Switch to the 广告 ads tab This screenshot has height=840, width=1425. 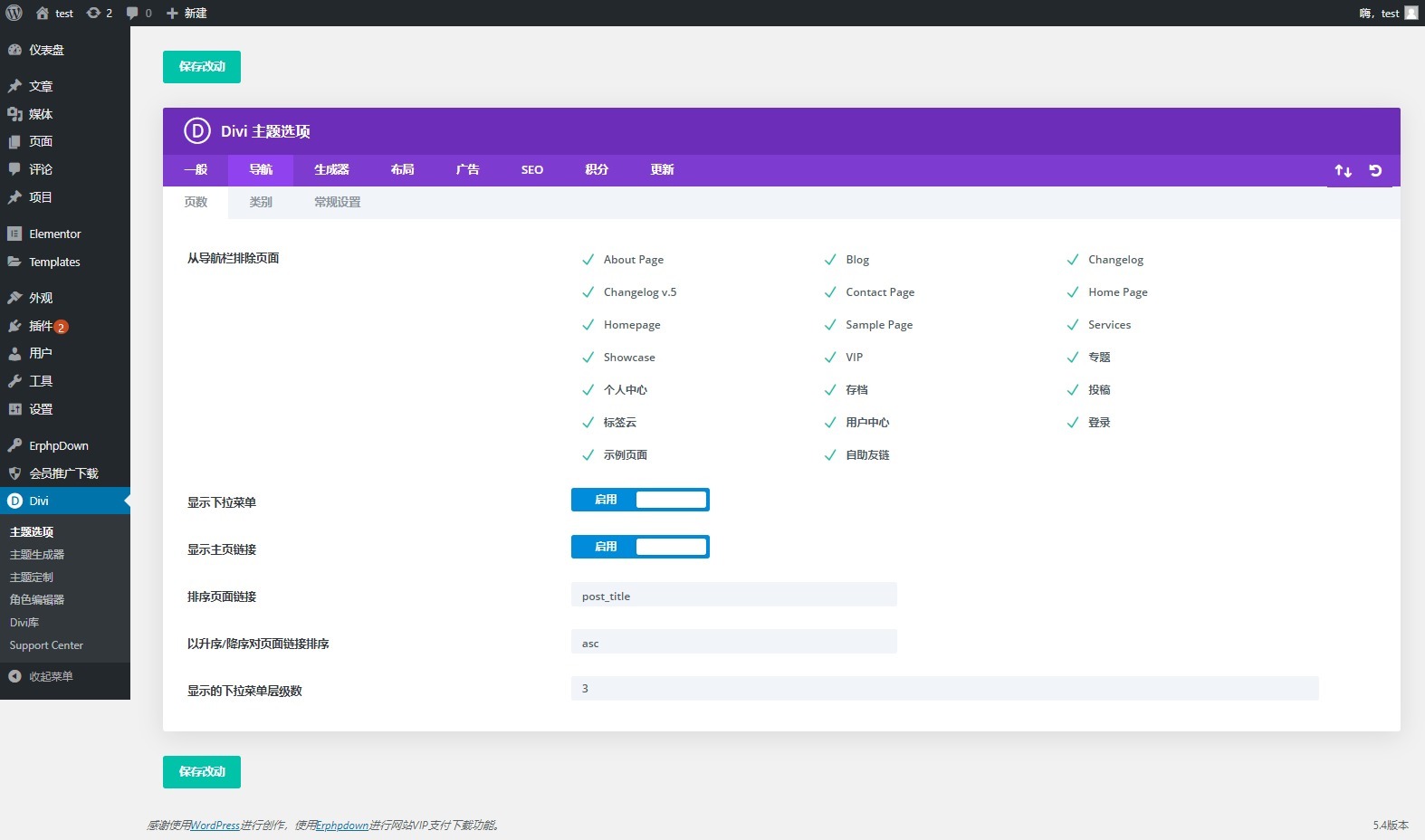(x=467, y=170)
